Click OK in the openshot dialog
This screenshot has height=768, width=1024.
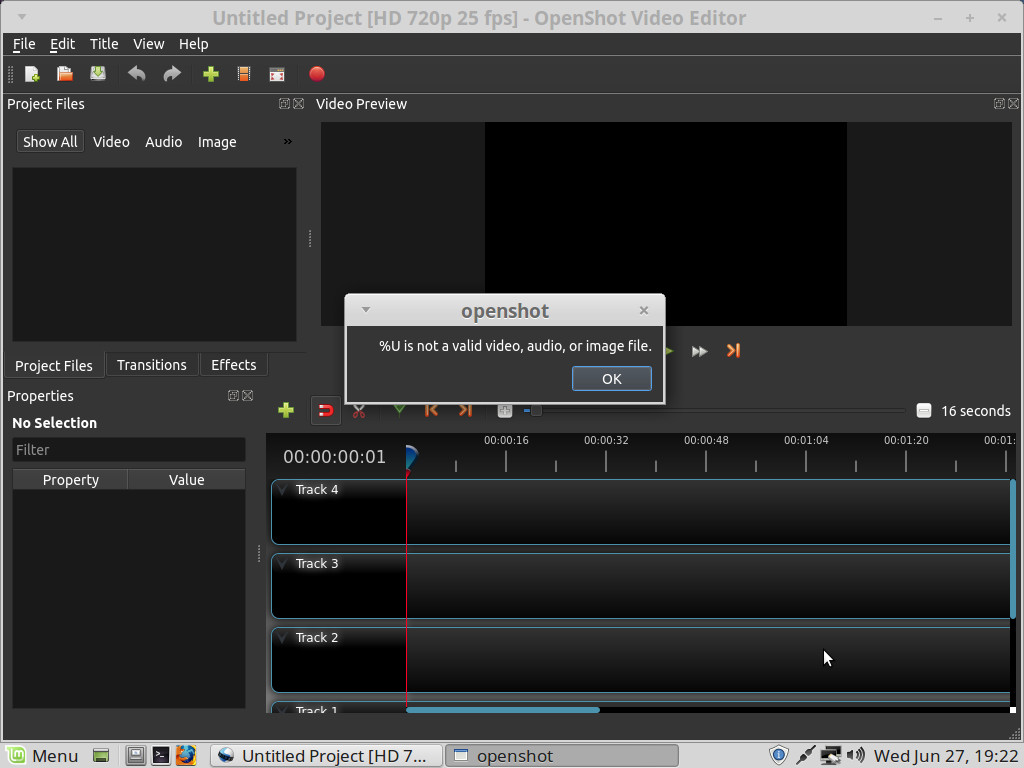point(611,379)
